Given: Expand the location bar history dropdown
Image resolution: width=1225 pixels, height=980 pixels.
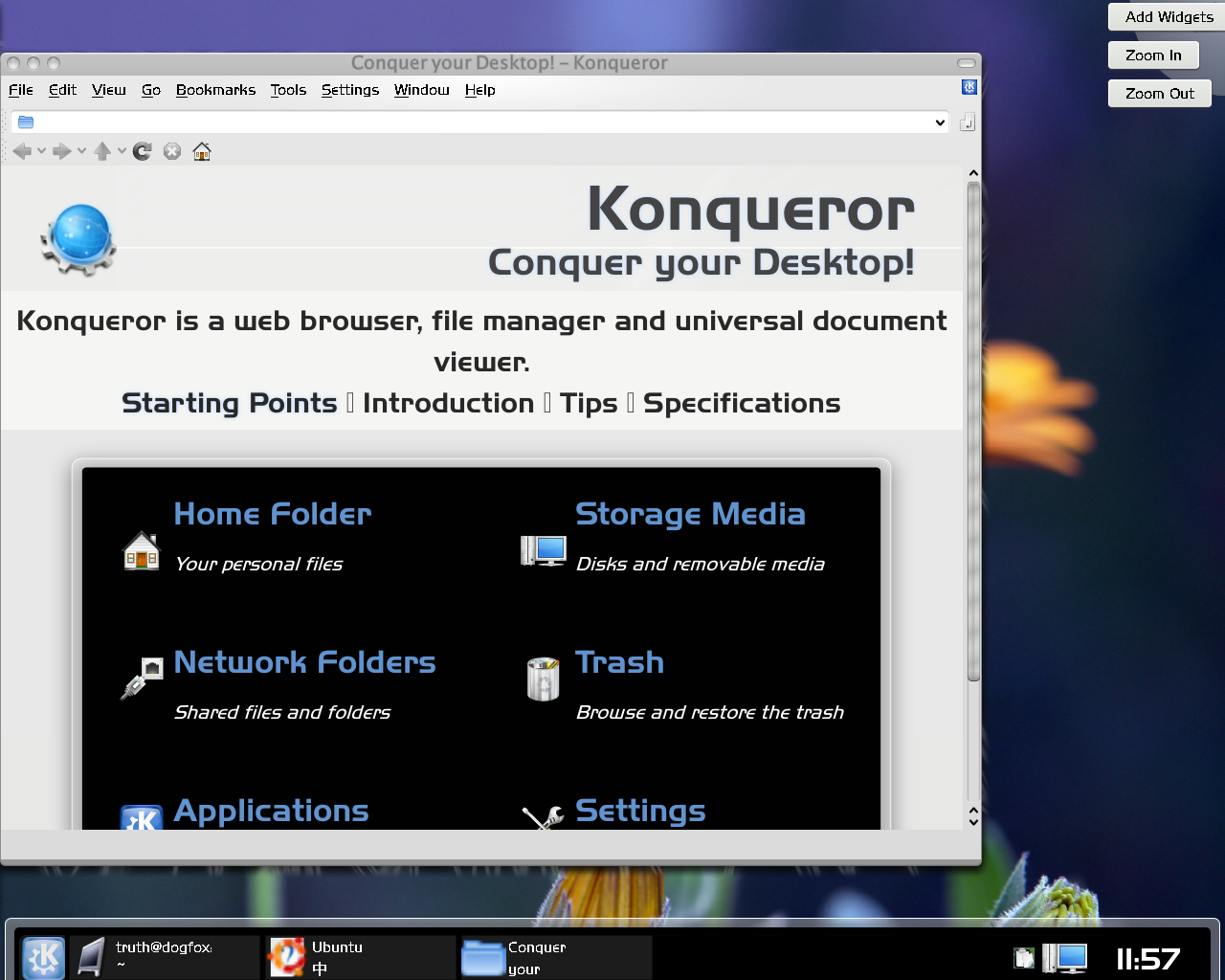Looking at the screenshot, I should point(940,122).
